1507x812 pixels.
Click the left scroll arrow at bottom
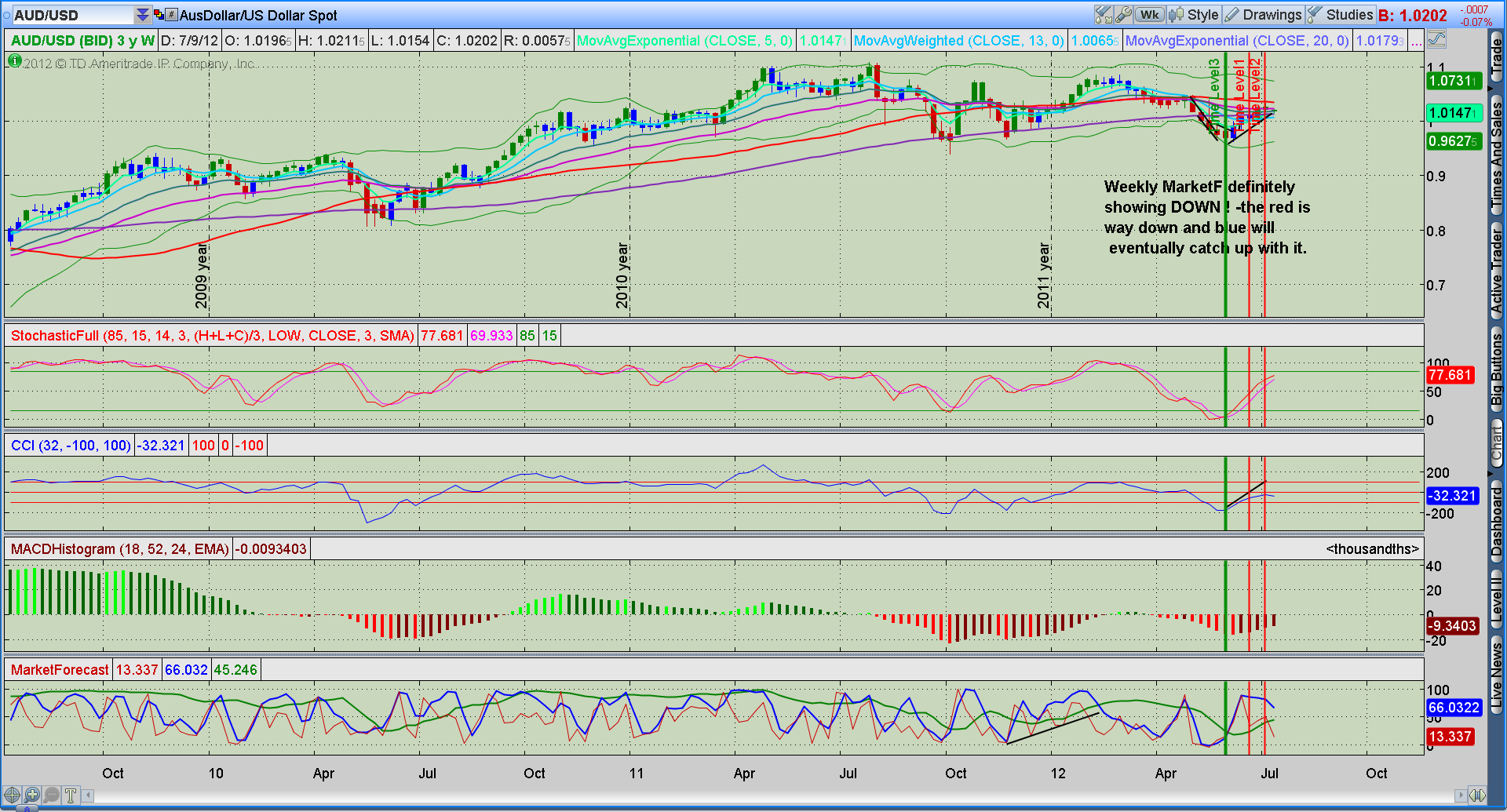pos(89,796)
